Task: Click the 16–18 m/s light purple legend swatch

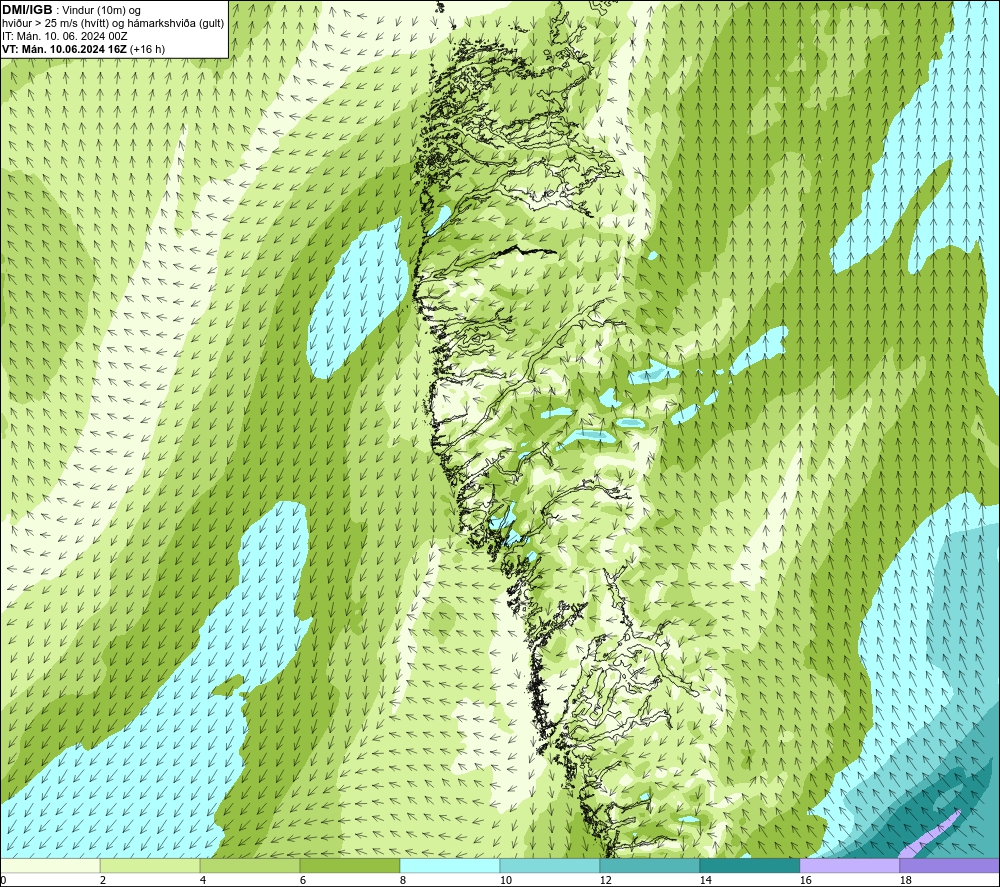Action: [x=849, y=865]
